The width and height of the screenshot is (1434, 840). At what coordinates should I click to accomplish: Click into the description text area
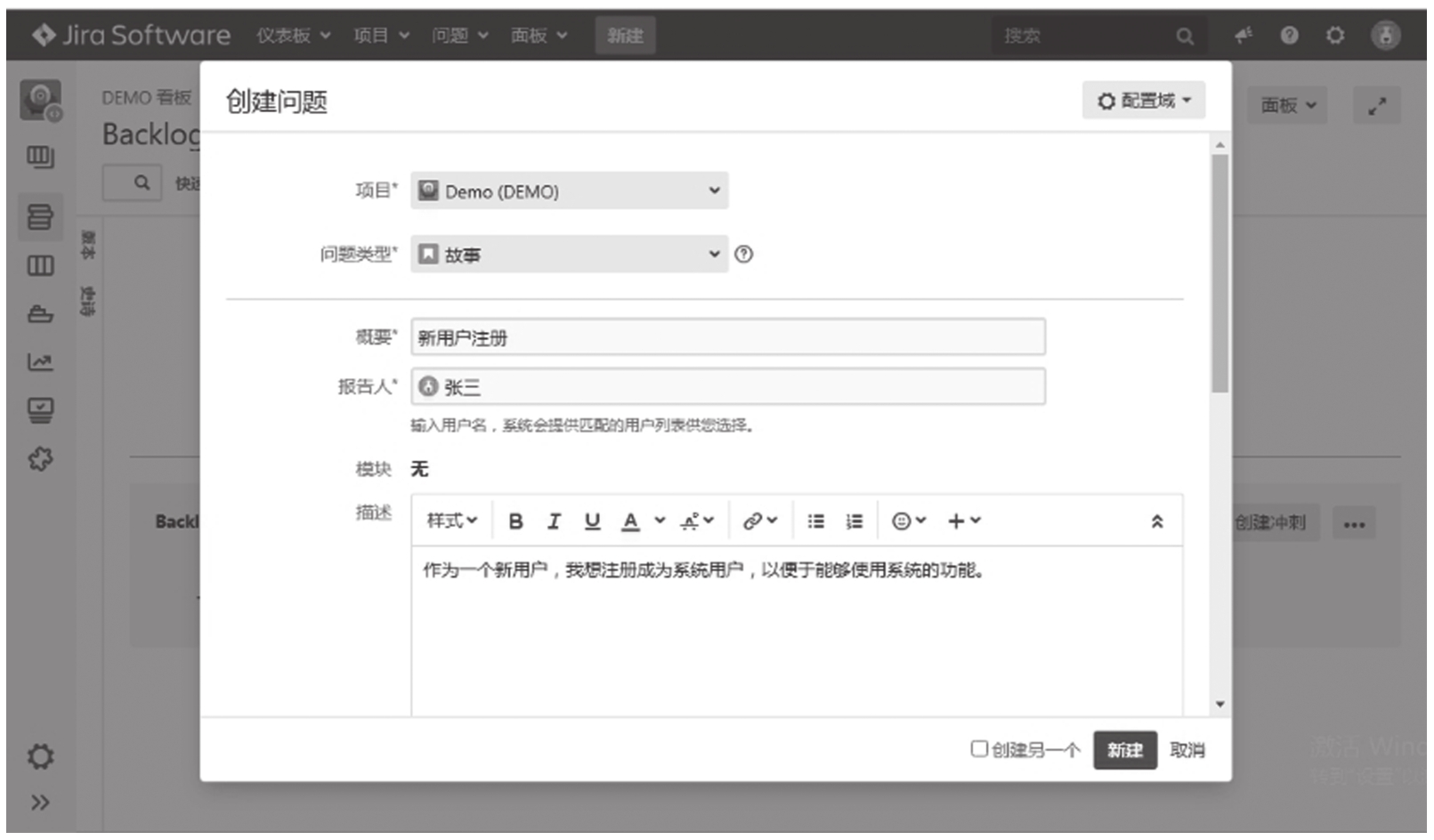click(x=797, y=631)
